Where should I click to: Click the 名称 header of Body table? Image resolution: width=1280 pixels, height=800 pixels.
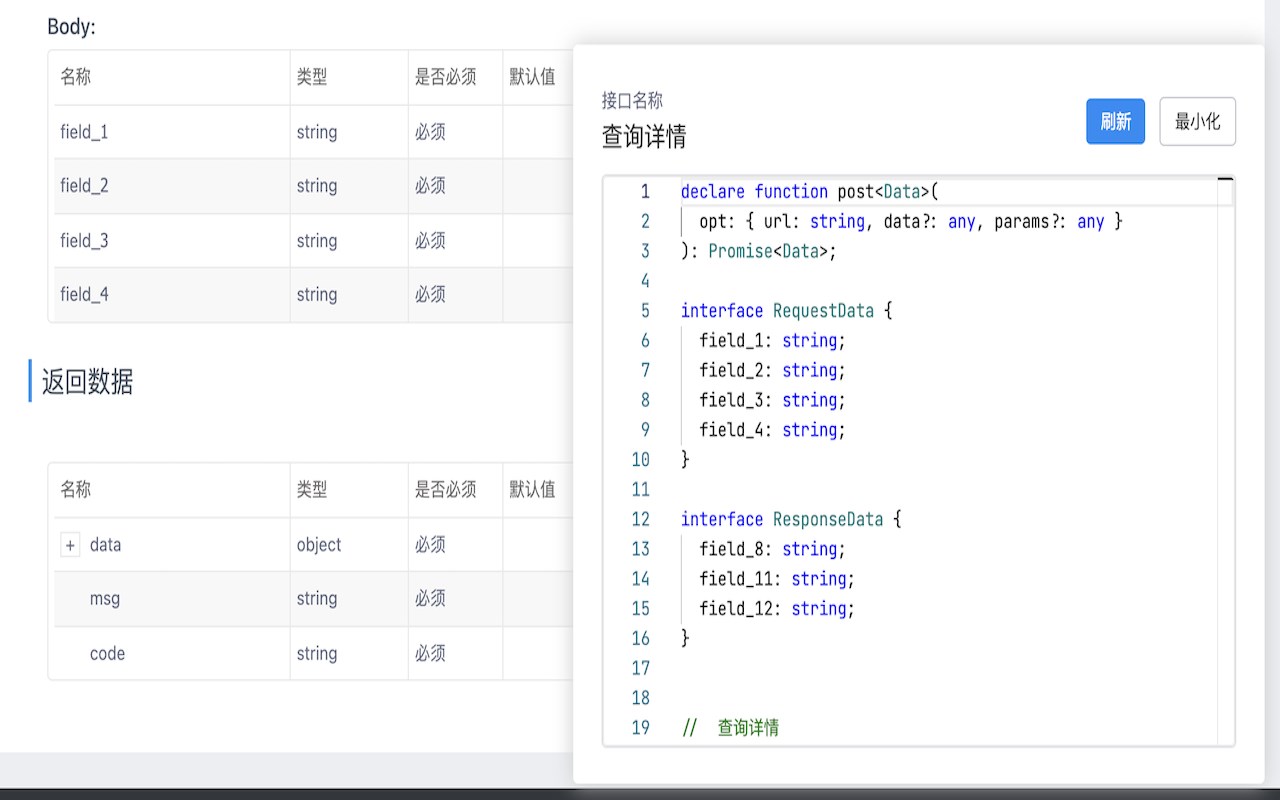click(x=76, y=77)
